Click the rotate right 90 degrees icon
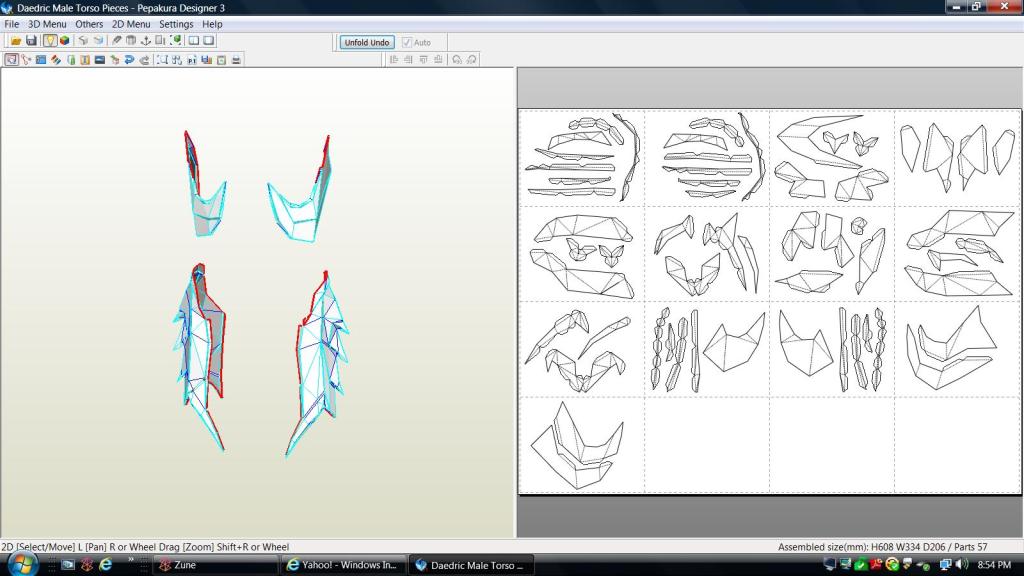The height and width of the screenshot is (576, 1024). click(471, 59)
